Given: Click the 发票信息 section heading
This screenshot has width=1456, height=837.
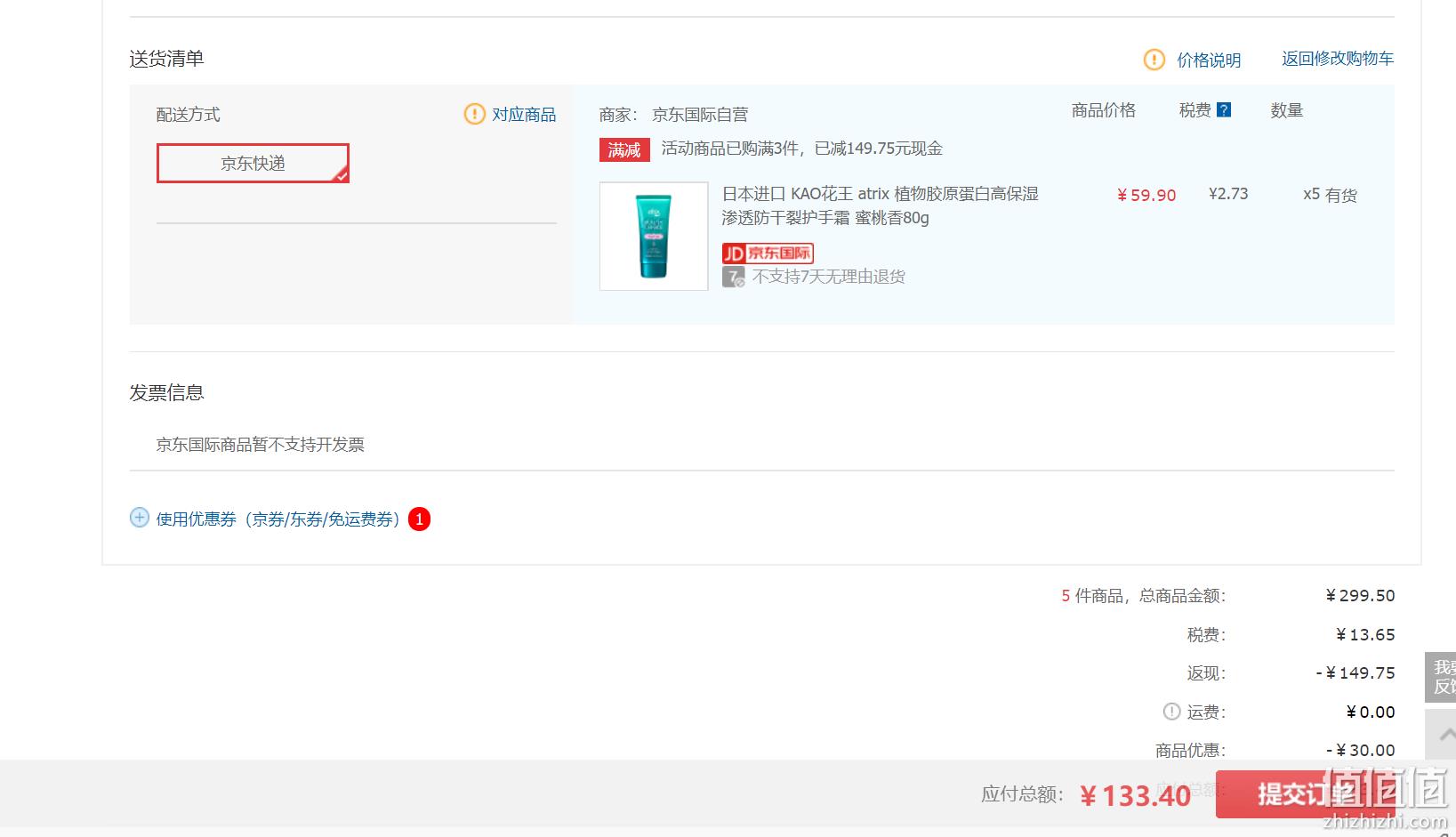Looking at the screenshot, I should tap(166, 392).
